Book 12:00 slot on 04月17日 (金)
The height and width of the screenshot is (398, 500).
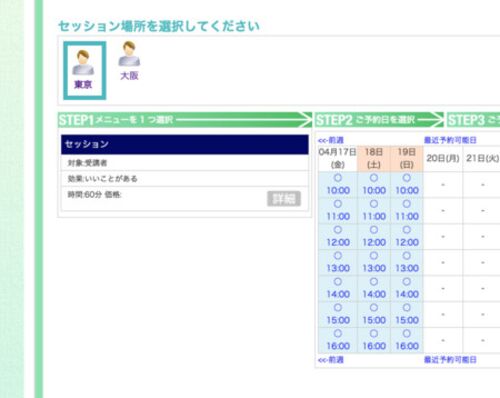click(338, 237)
